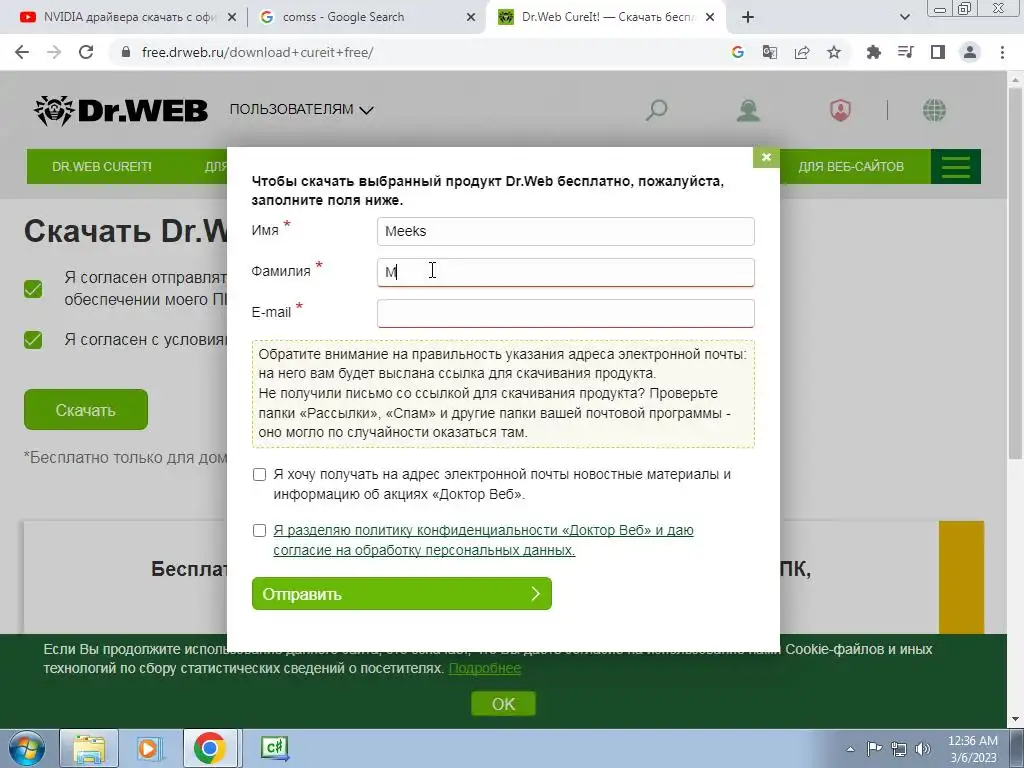Click the network tray icon
The height and width of the screenshot is (768, 1024).
(899, 748)
